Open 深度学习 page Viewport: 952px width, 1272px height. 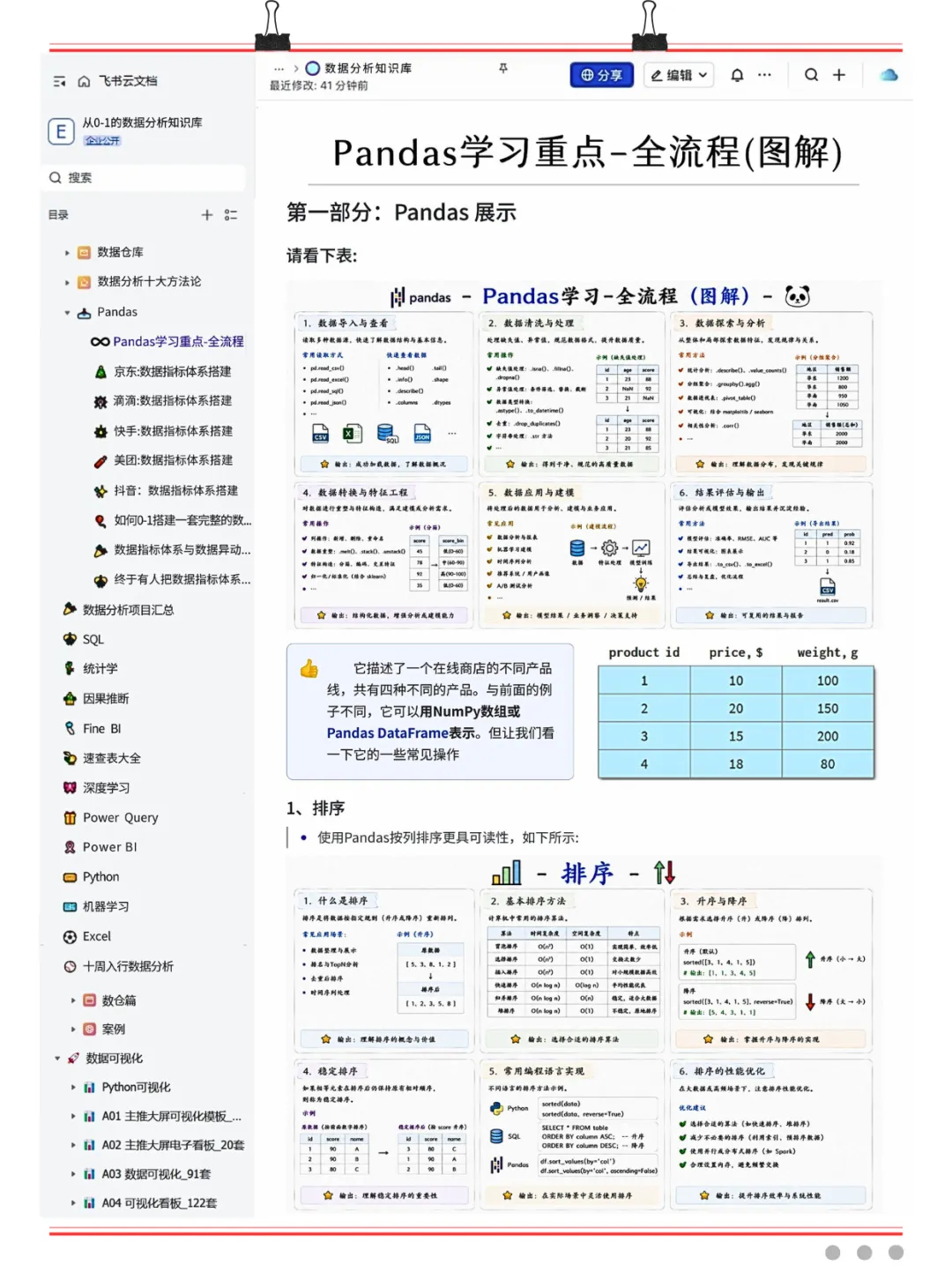click(106, 788)
